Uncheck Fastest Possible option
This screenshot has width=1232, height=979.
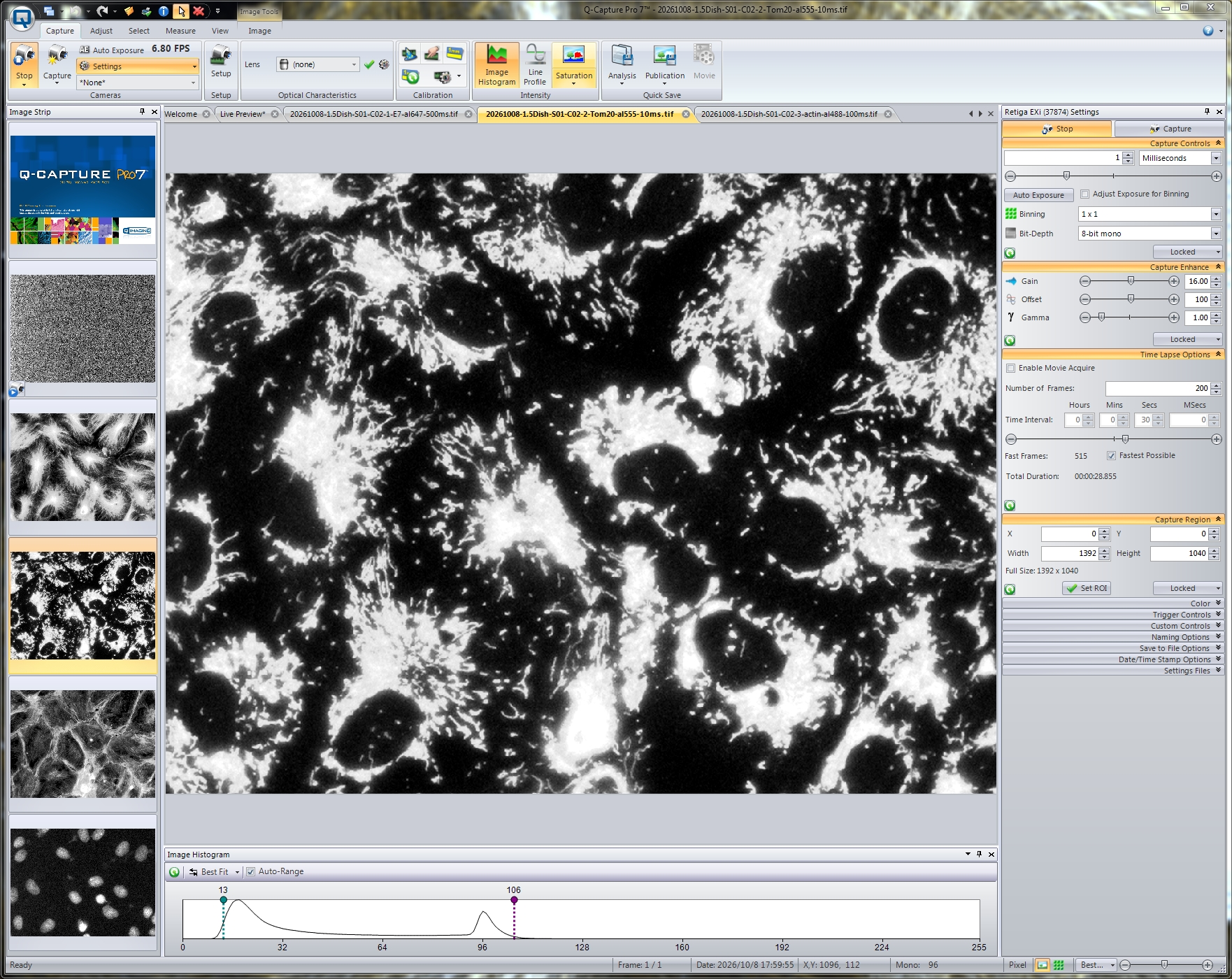pyautogui.click(x=1111, y=456)
